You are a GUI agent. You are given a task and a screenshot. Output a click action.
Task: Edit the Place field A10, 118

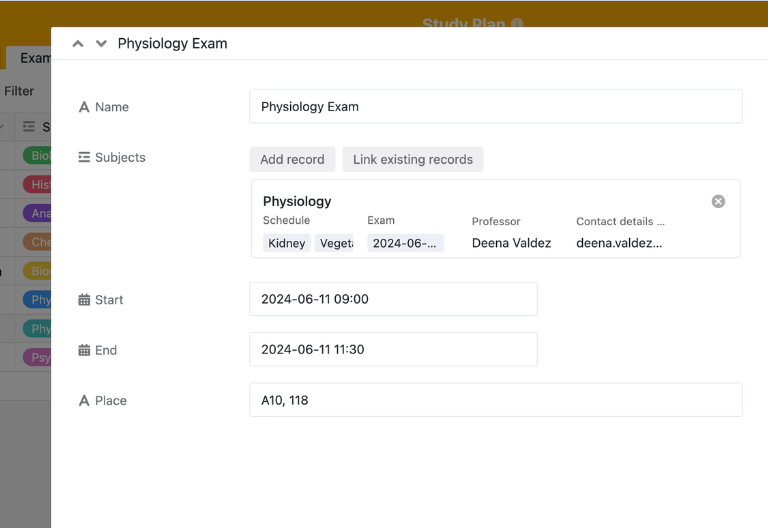[x=496, y=400]
